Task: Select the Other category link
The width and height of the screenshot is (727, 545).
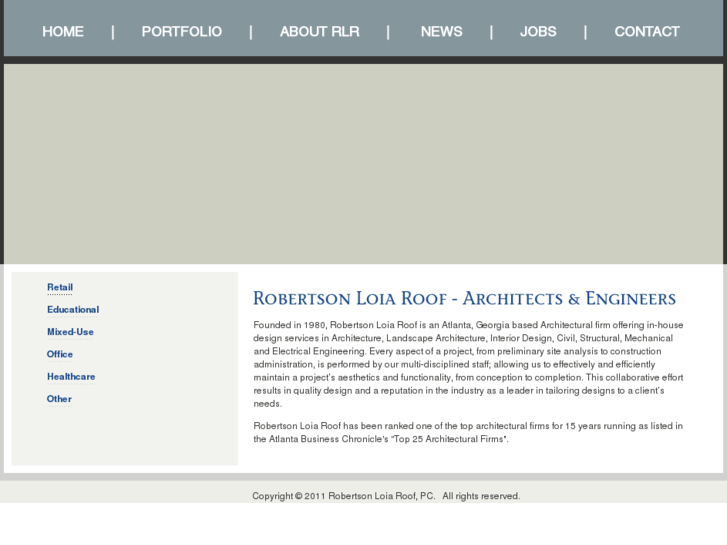Action: click(59, 398)
